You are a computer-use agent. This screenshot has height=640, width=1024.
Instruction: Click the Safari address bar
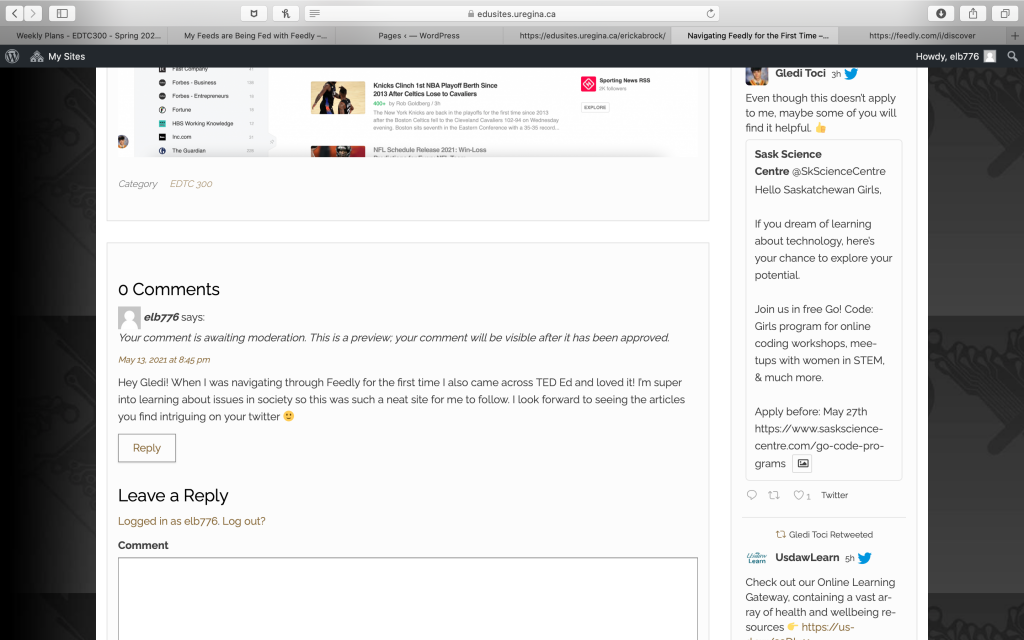tap(512, 13)
